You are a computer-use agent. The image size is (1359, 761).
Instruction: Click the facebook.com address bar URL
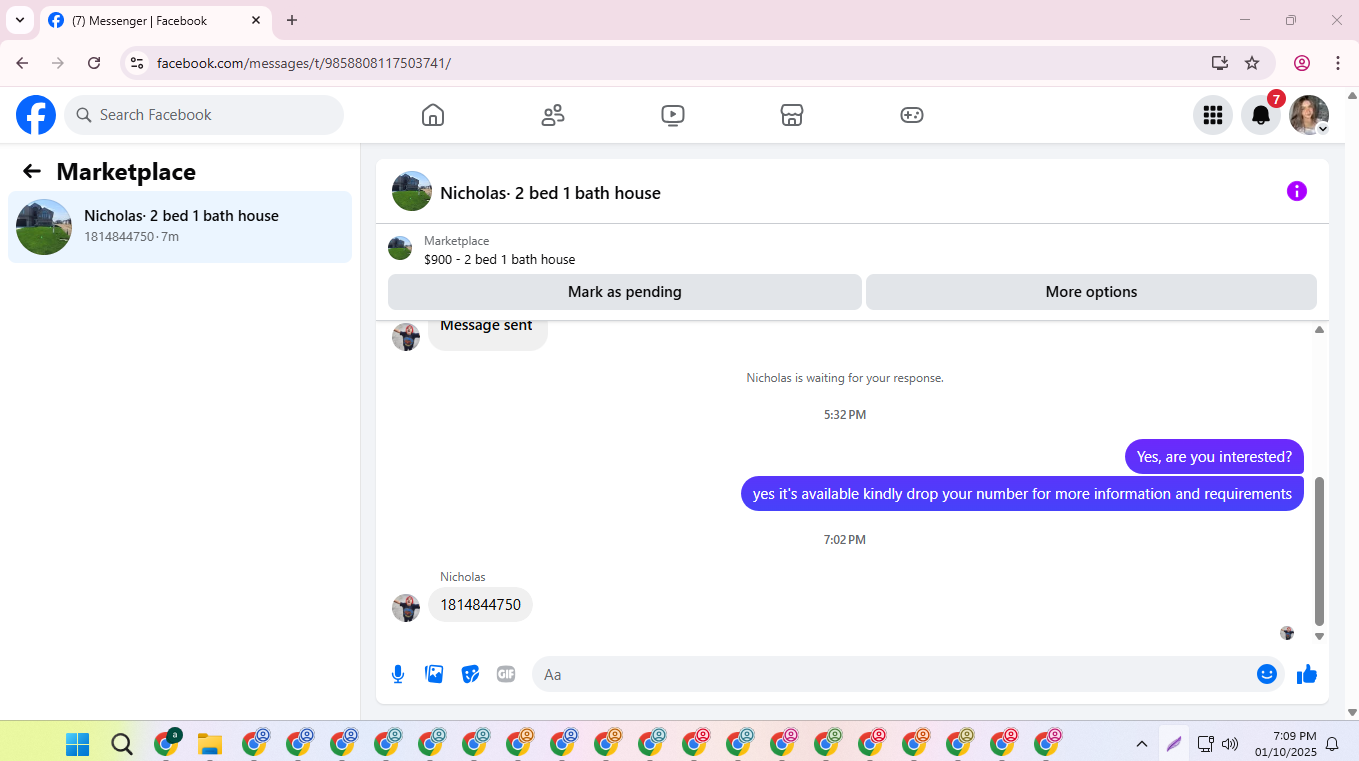[304, 63]
